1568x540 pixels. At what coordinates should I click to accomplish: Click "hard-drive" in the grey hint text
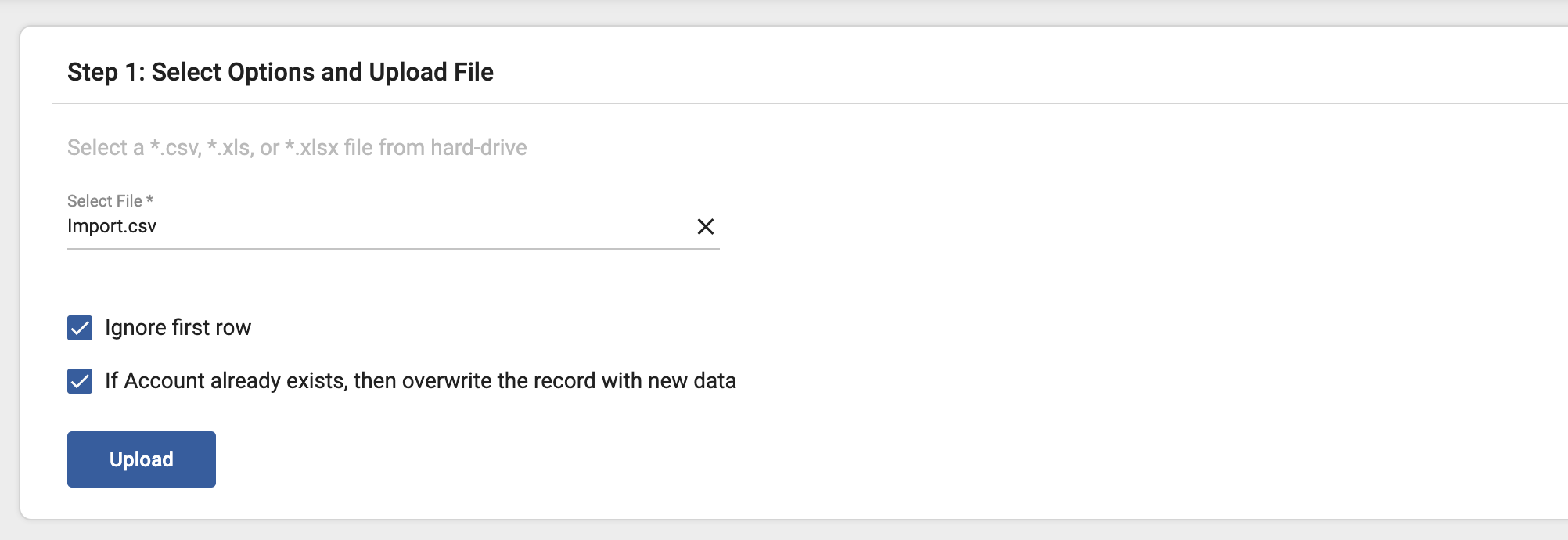click(x=478, y=147)
